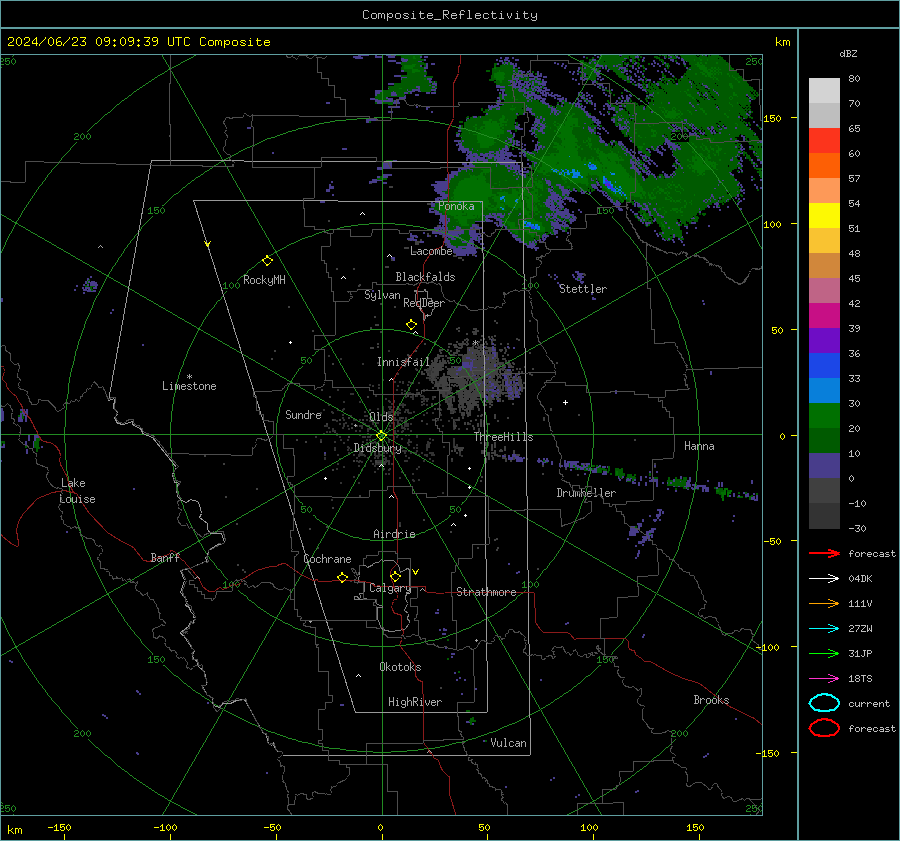Screen dimensions: 900x841
Task: Click the magenta 18TS arrow legend icon
Action: click(x=824, y=679)
